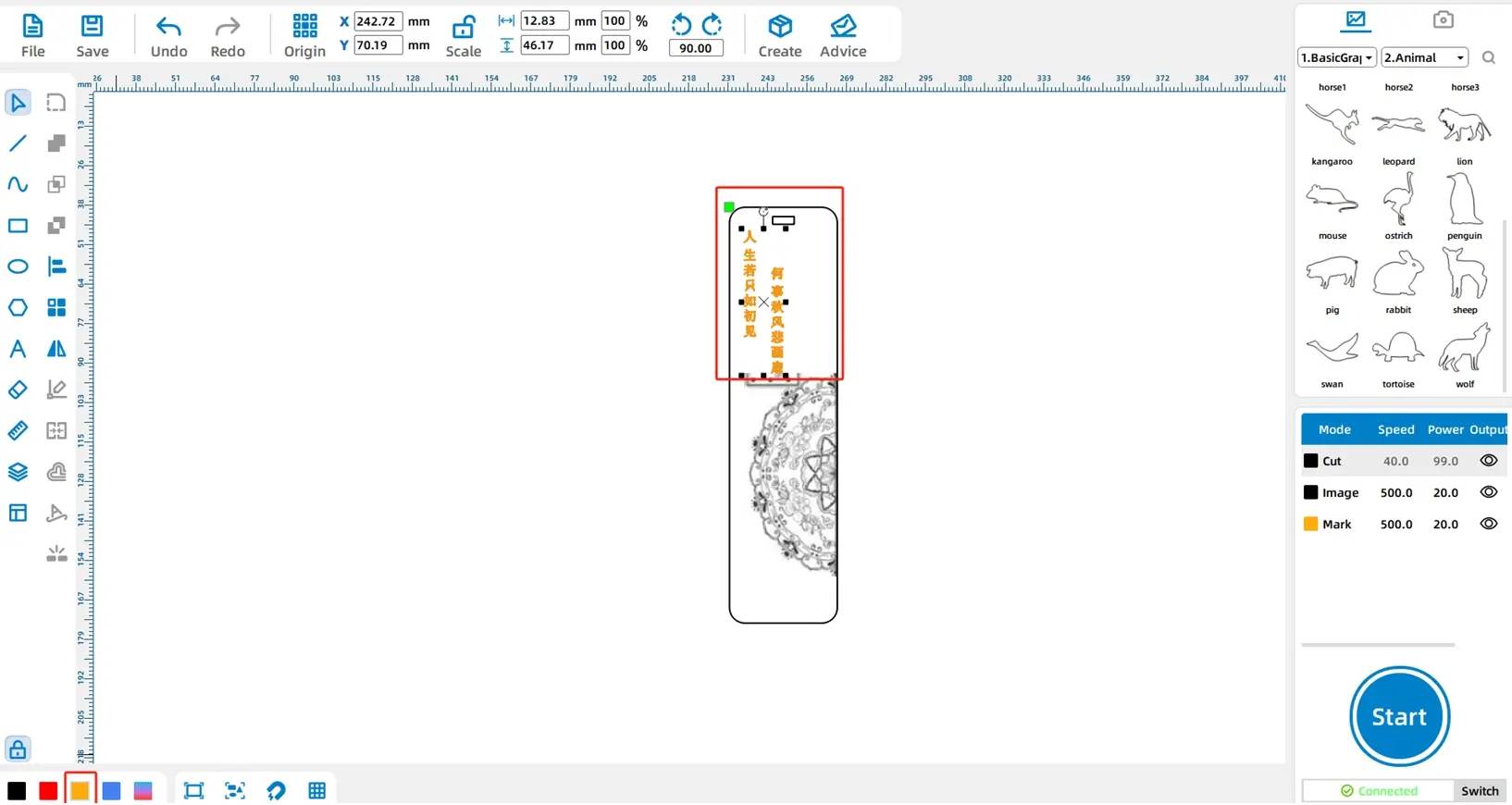Hide the Cut layer output

pyautogui.click(x=1488, y=461)
